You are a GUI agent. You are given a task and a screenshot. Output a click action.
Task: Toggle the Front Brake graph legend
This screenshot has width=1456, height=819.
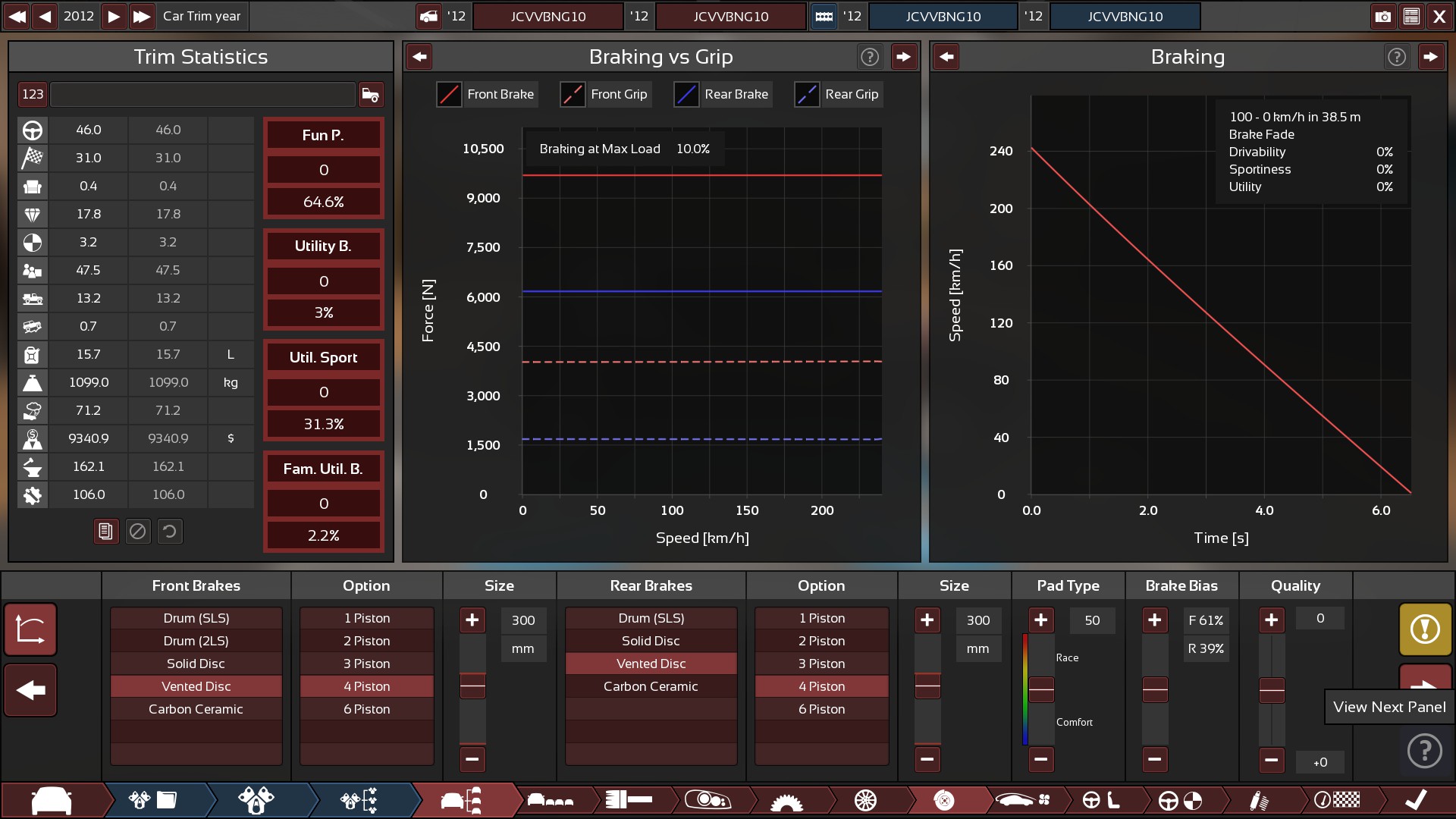point(487,94)
